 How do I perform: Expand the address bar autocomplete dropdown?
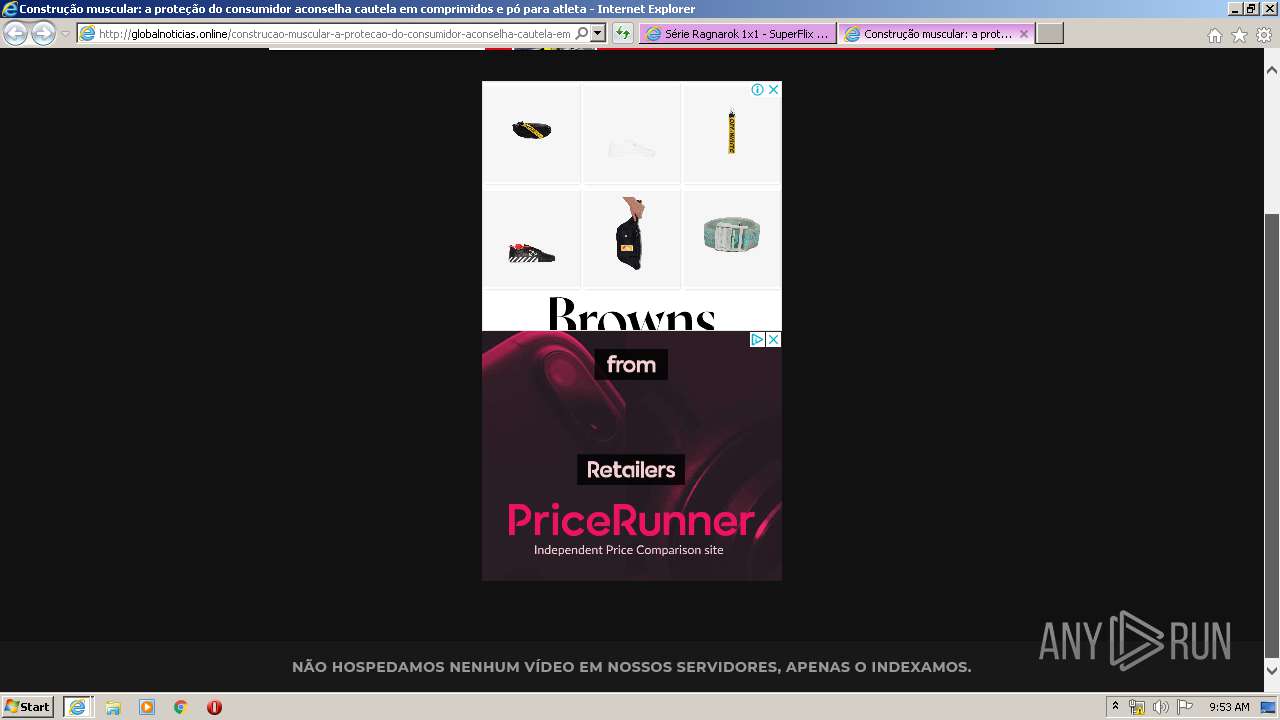pos(598,33)
